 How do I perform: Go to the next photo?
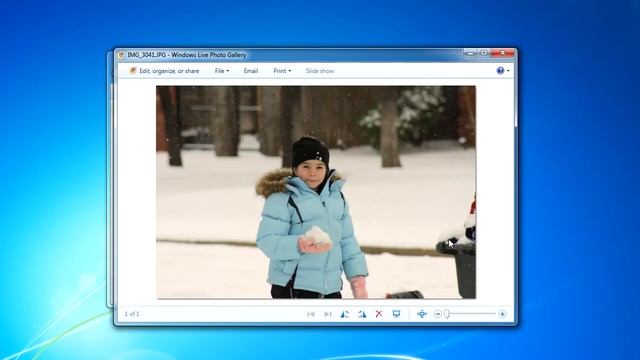click(x=327, y=314)
